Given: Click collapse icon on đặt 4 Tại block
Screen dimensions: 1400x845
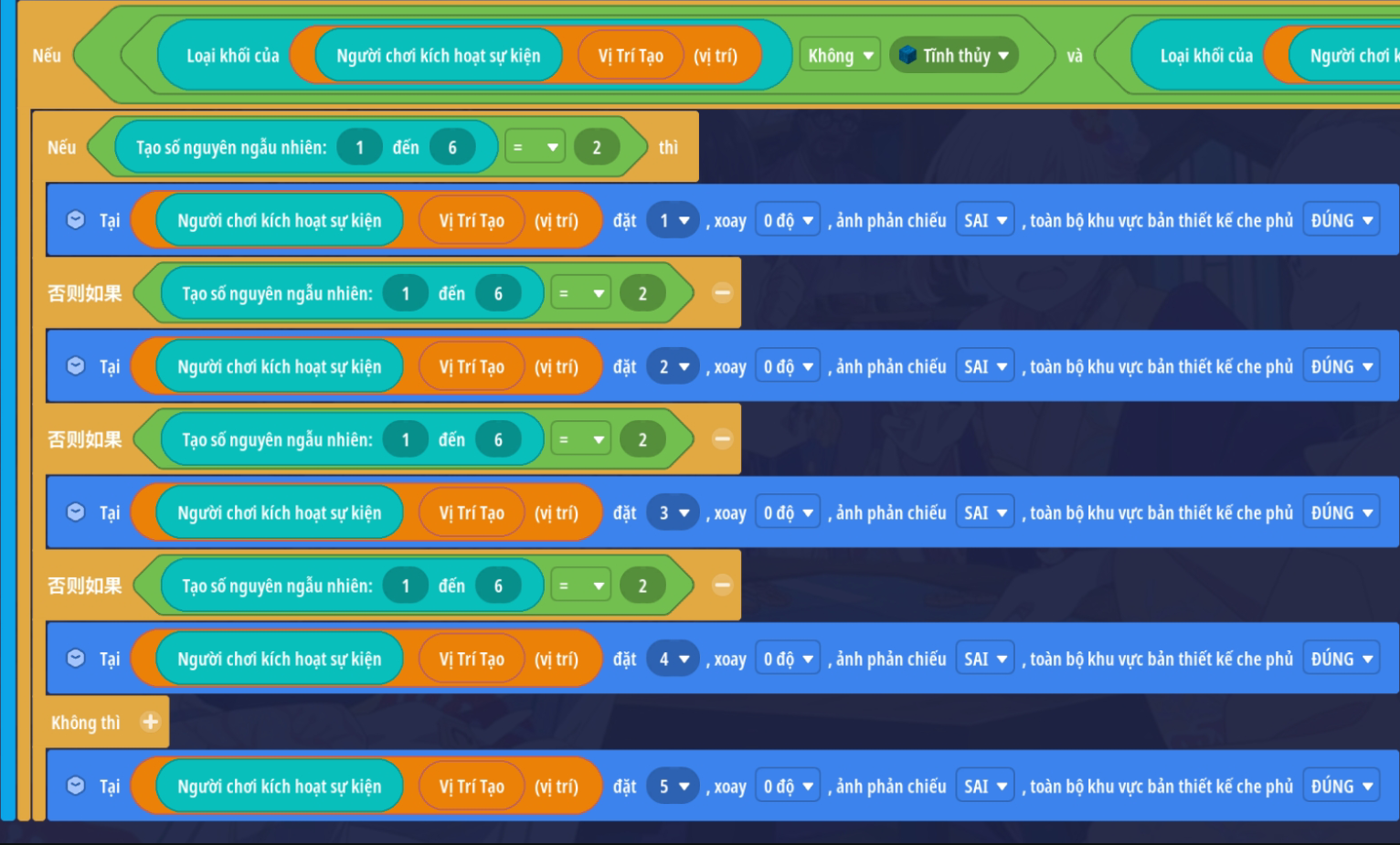Looking at the screenshot, I should [76, 659].
